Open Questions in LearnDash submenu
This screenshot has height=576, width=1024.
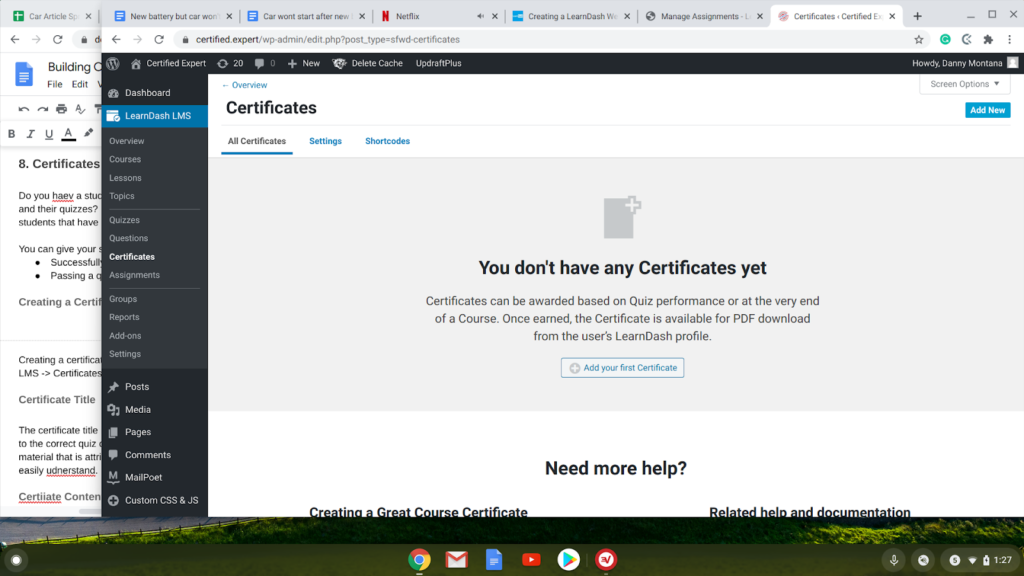click(129, 238)
